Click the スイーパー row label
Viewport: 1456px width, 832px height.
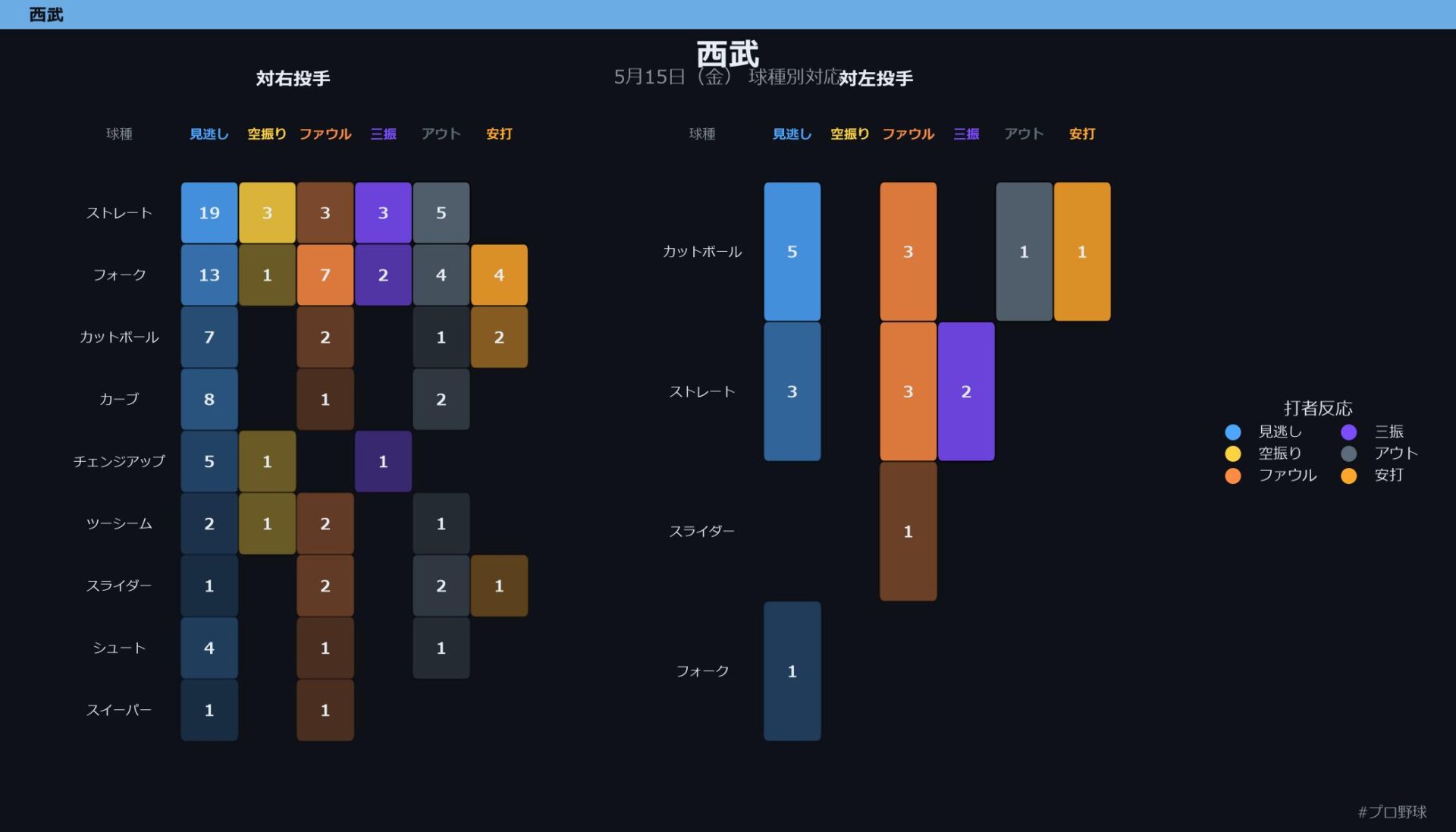click(x=119, y=711)
